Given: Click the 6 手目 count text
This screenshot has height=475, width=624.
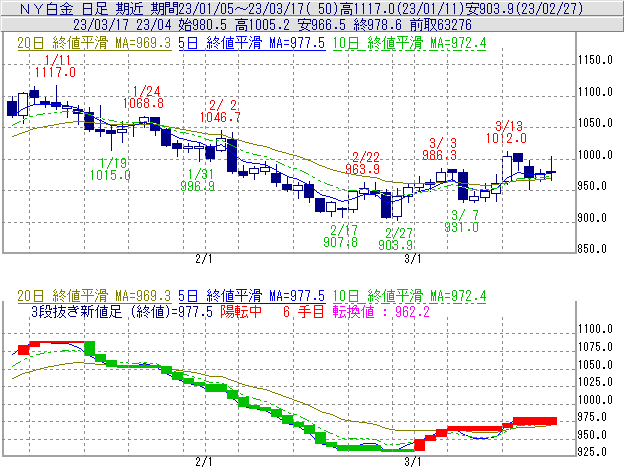Looking at the screenshot, I should (304, 311).
